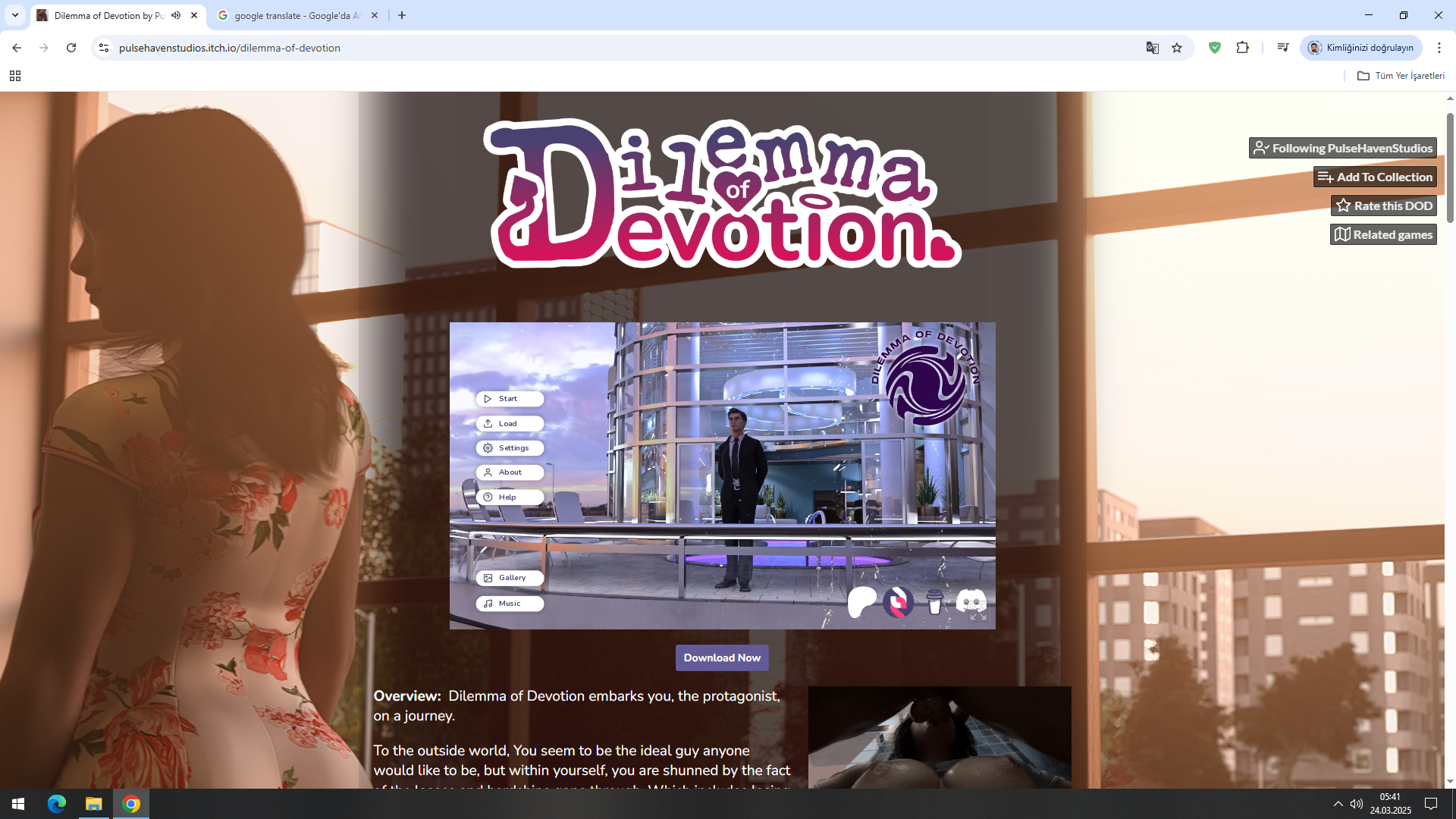The image size is (1456, 819).
Task: Click the coffee cup support icon
Action: [x=934, y=602]
